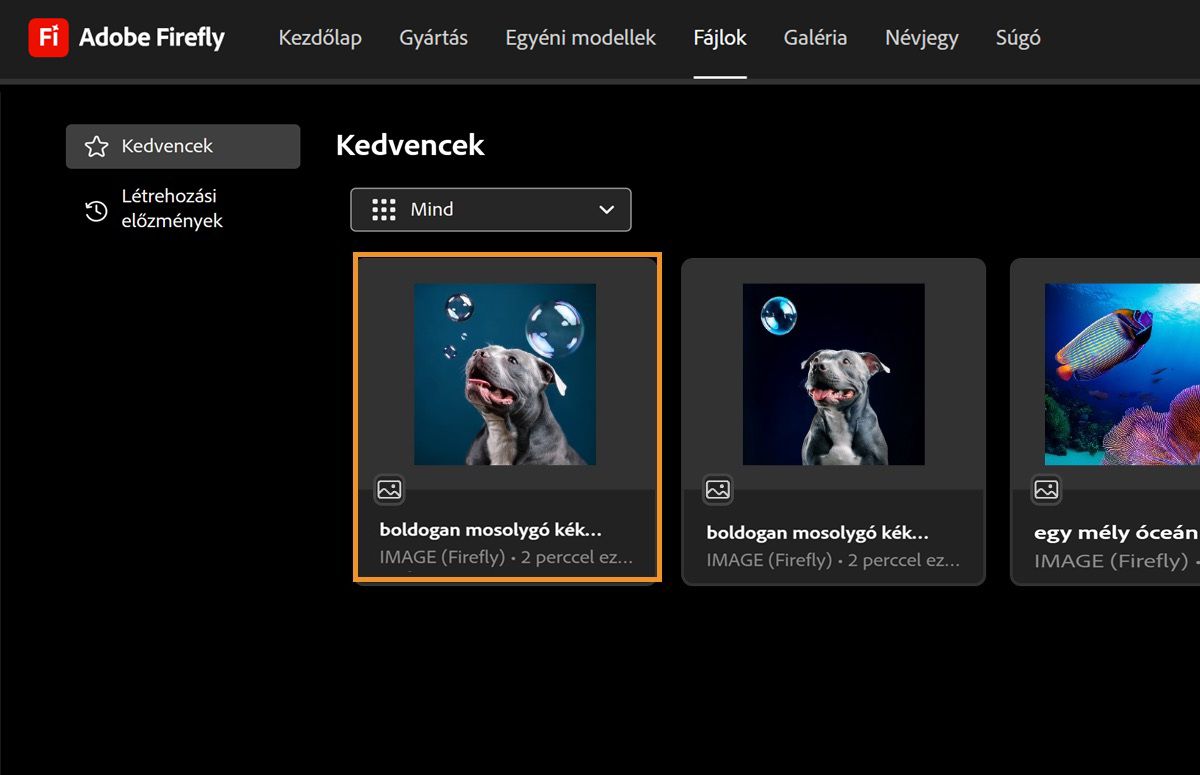The image size is (1200, 775).
Task: Open dog with single bubble thumbnail
Action: tap(833, 374)
